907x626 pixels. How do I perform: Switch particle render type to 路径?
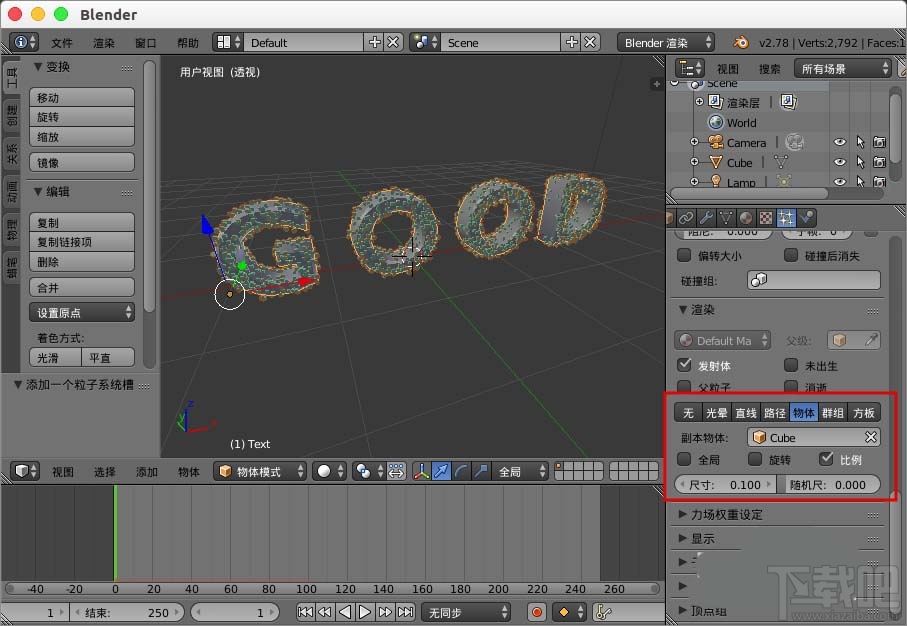coord(774,411)
